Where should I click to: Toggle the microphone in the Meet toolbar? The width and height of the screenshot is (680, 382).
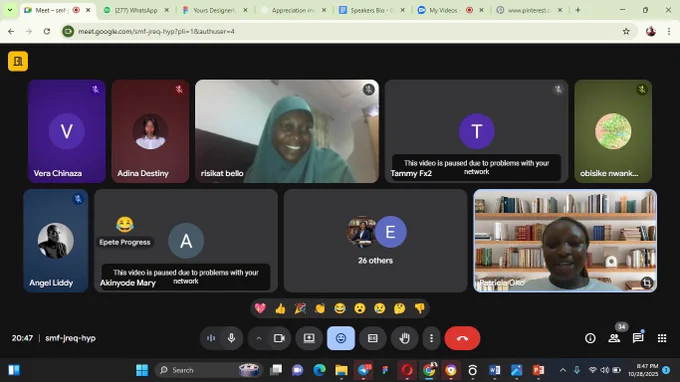232,338
